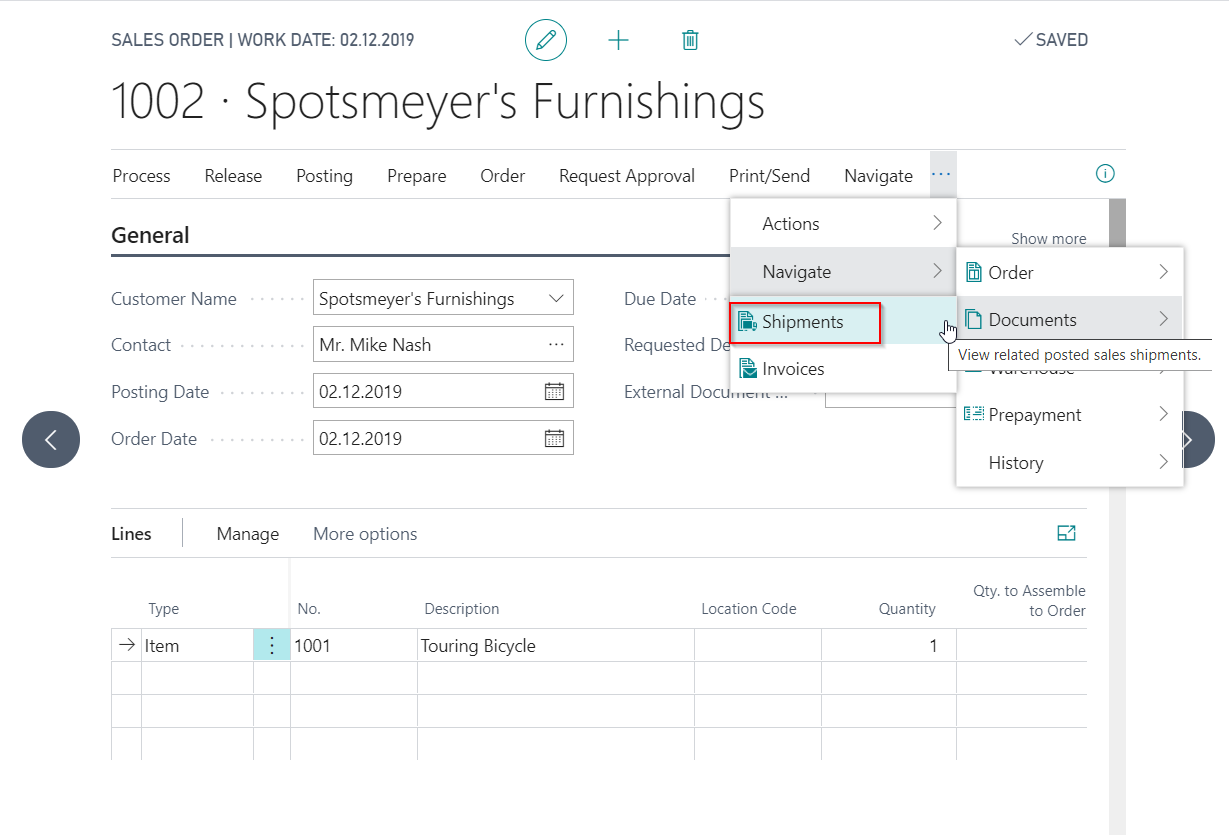
Task: Open calendar picker for Order Date
Action: [x=554, y=438]
